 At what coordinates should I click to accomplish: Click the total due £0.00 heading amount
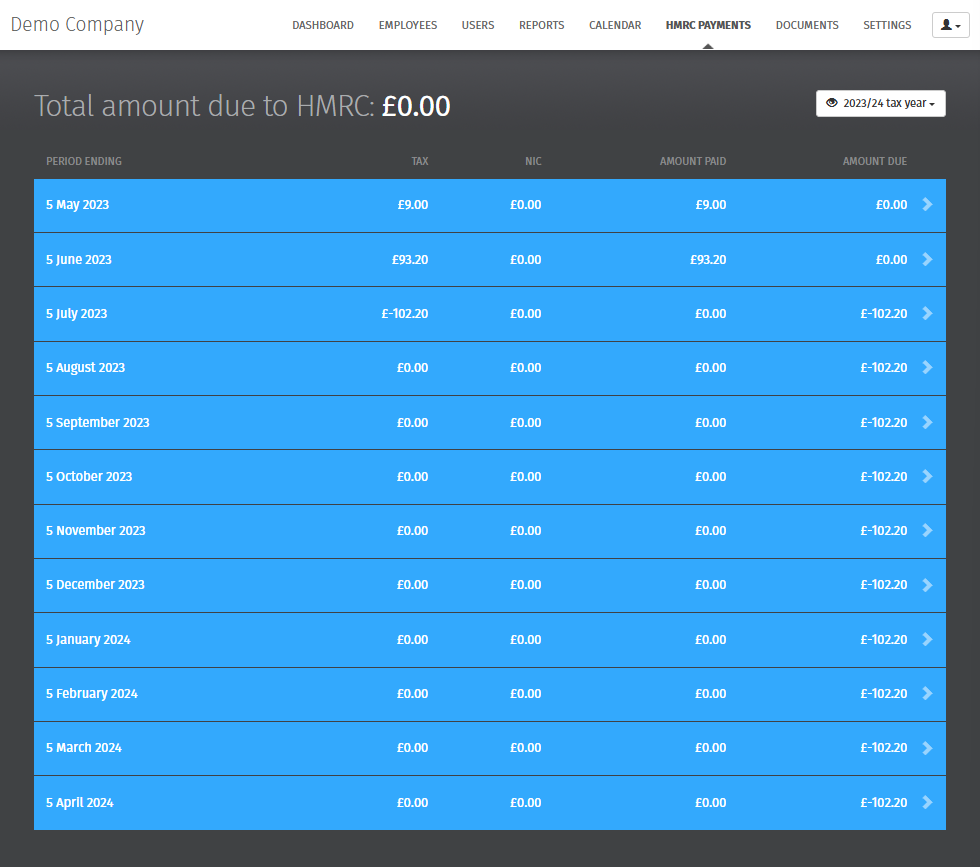pyautogui.click(x=416, y=106)
